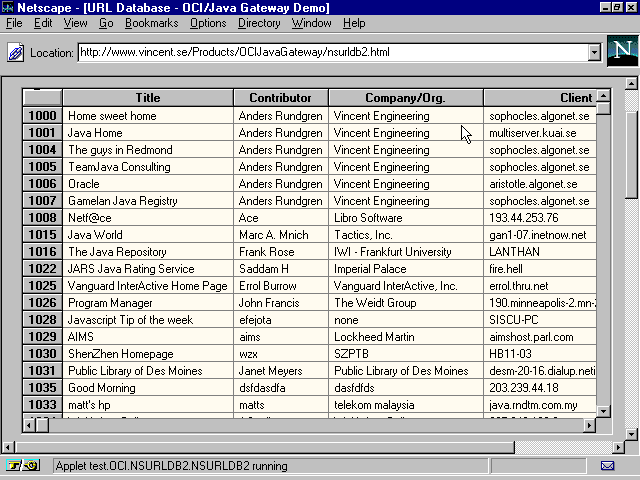Click browser page scroll right arrow
The image size is (640, 480).
tap(618, 447)
